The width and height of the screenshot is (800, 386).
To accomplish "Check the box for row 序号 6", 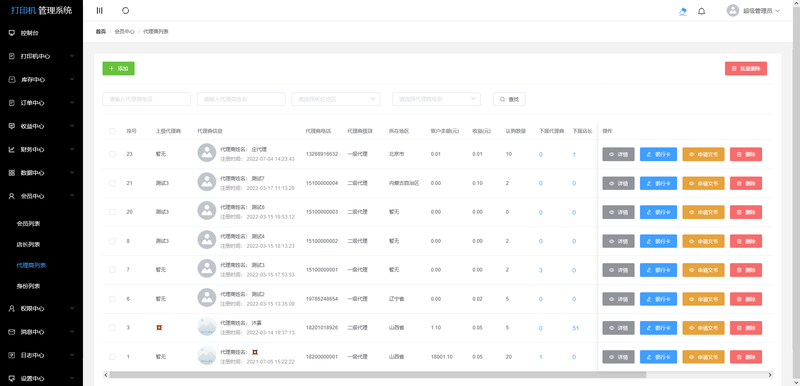I will [x=112, y=299].
